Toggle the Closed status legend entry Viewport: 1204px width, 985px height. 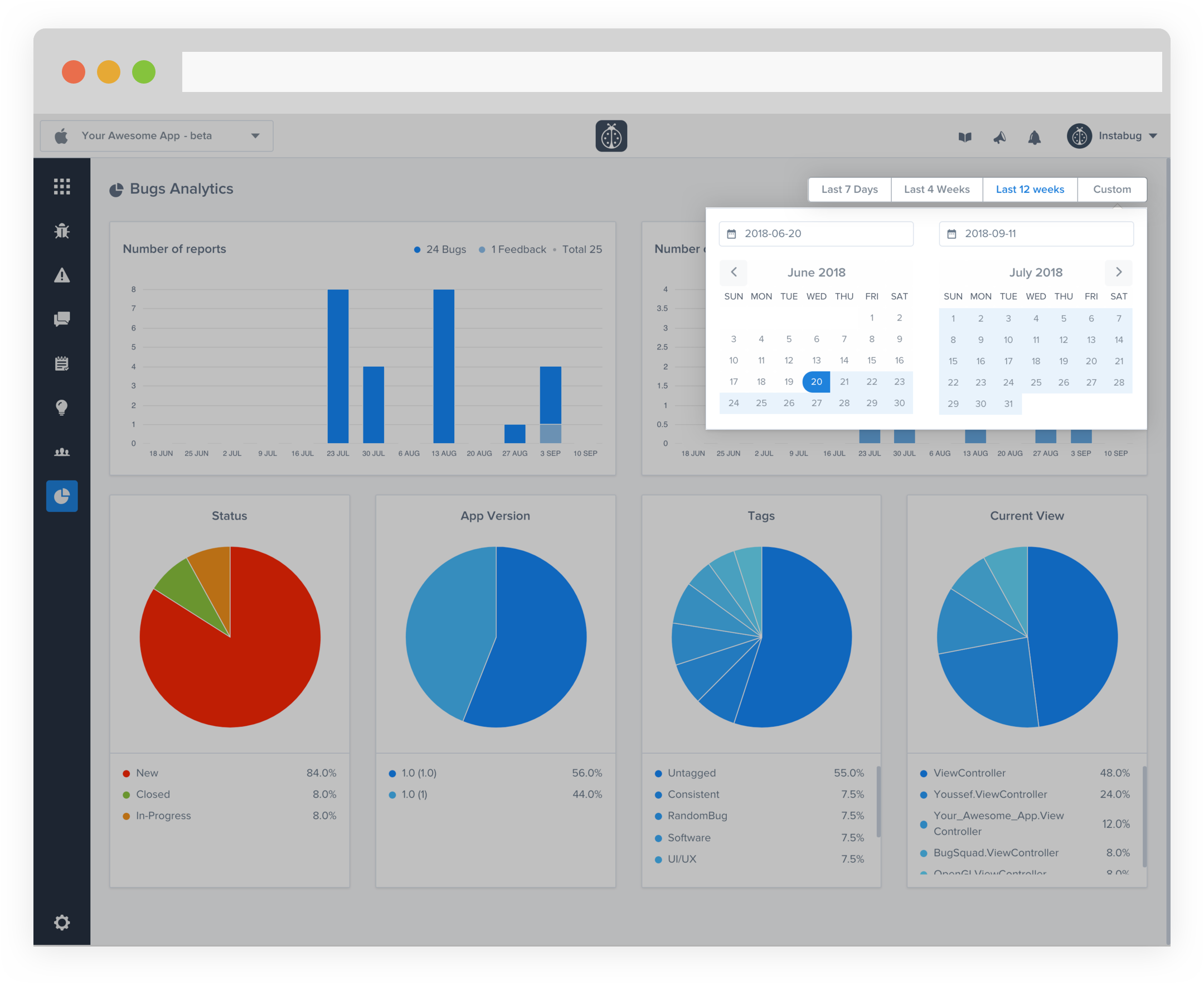pos(229,794)
